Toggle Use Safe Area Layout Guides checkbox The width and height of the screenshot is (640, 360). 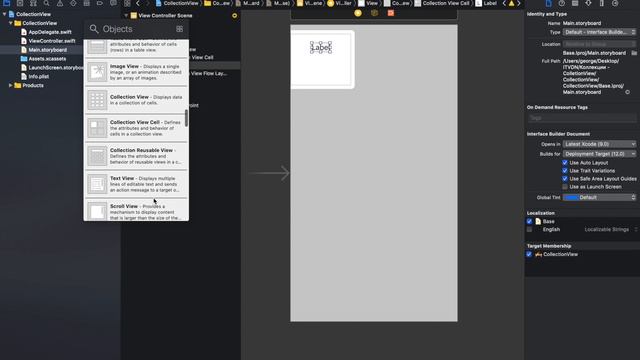pos(565,179)
